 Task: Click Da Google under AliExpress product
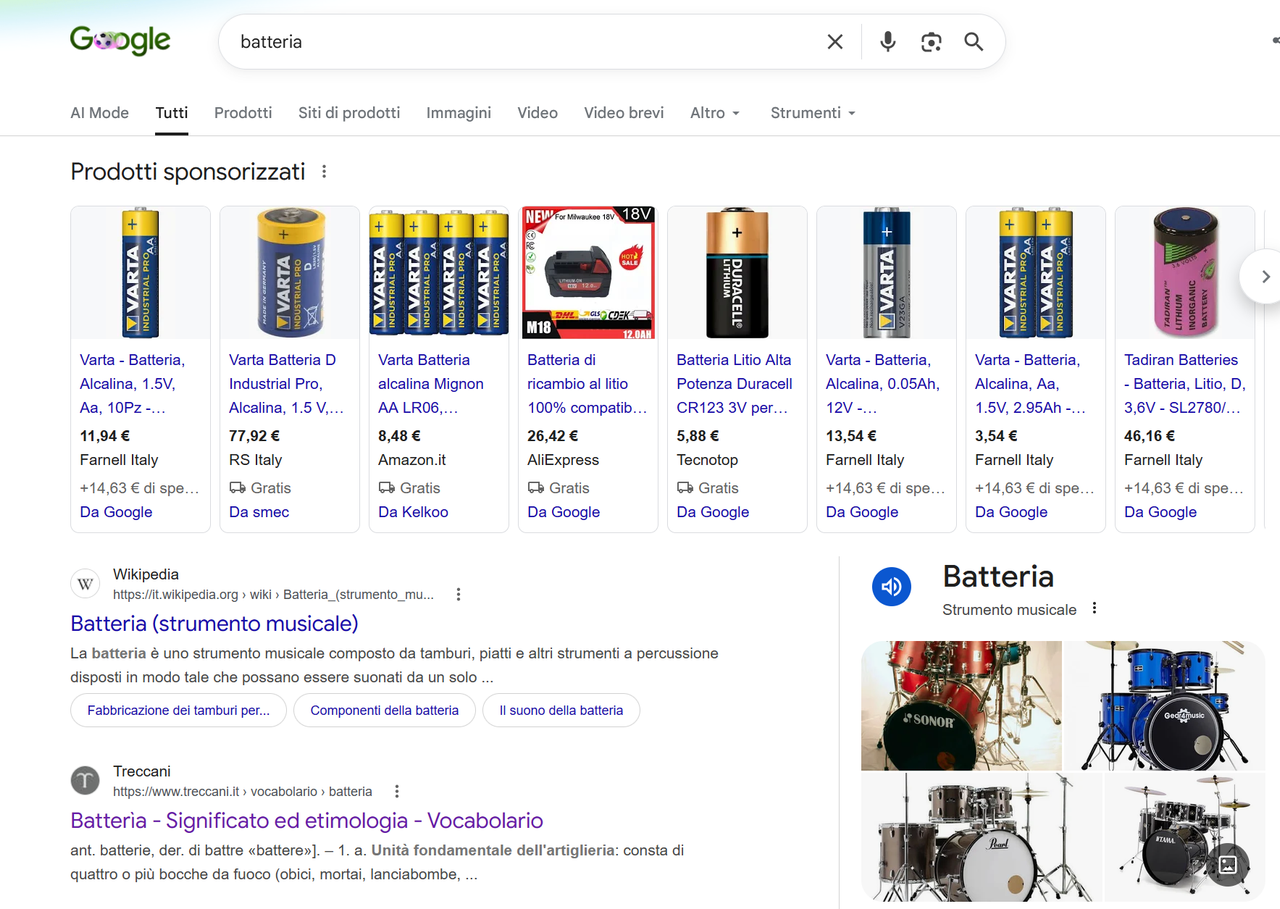pyautogui.click(x=564, y=512)
